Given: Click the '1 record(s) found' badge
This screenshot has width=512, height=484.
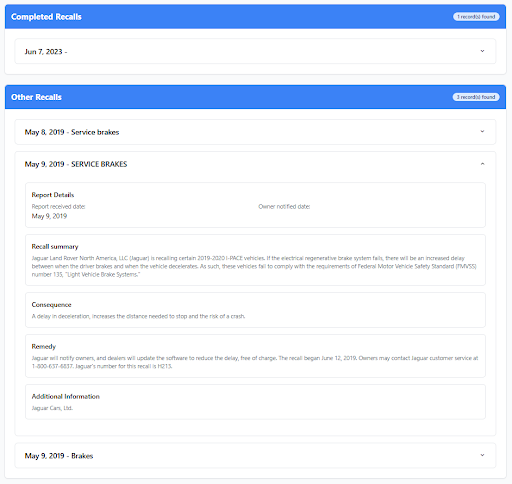Looking at the screenshot, I should (x=476, y=17).
